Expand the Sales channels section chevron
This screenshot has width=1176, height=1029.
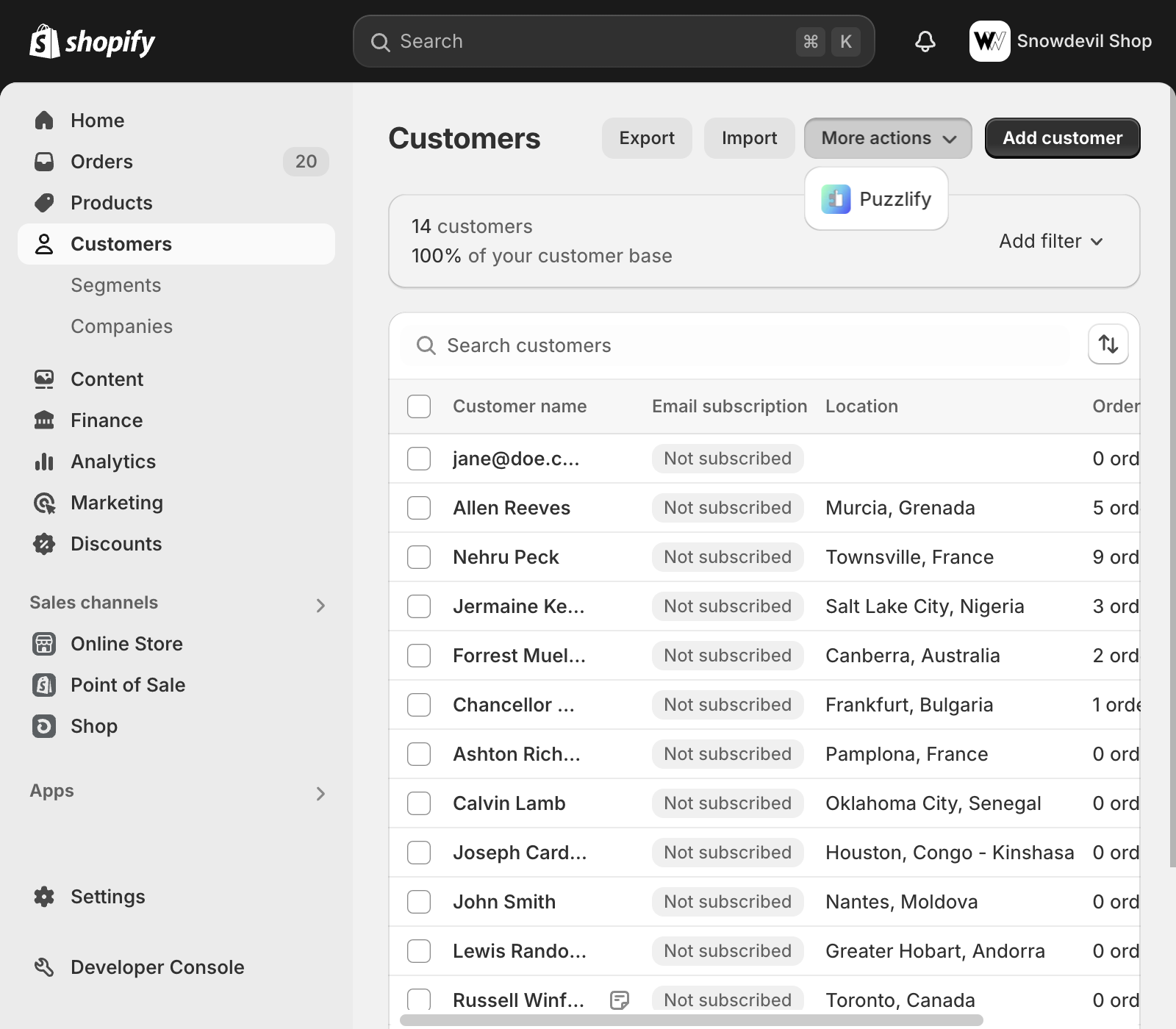point(320,606)
